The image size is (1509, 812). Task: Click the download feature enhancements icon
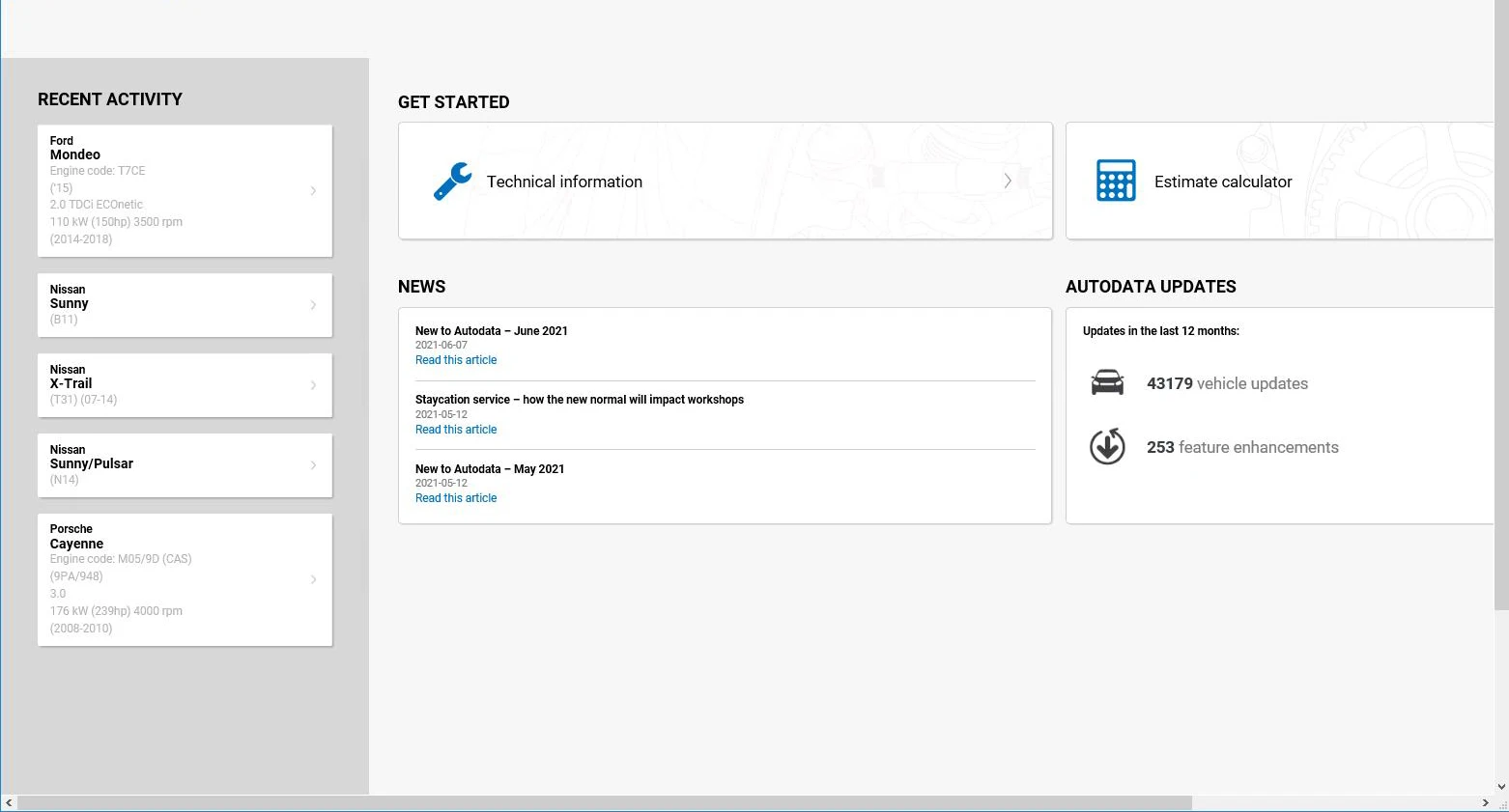(x=1107, y=446)
